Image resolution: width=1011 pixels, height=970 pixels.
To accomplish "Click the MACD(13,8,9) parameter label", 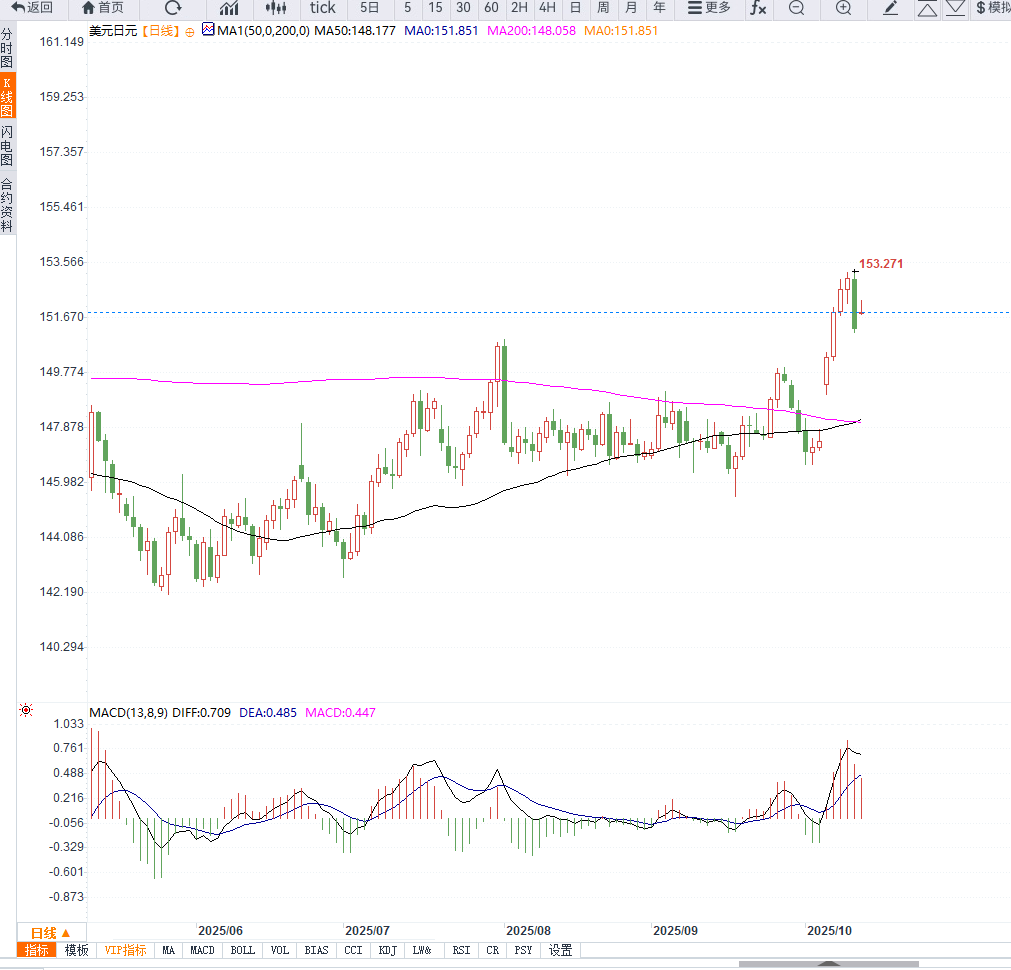I will 128,713.
